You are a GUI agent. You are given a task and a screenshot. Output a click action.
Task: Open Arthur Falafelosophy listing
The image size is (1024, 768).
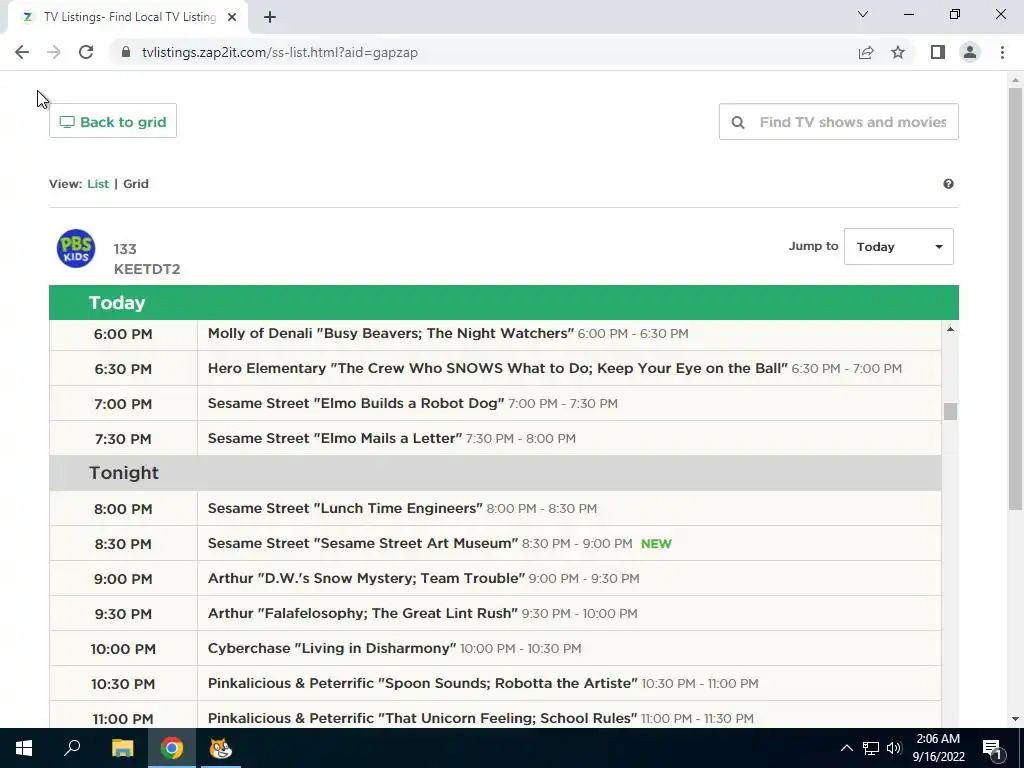tap(362, 613)
